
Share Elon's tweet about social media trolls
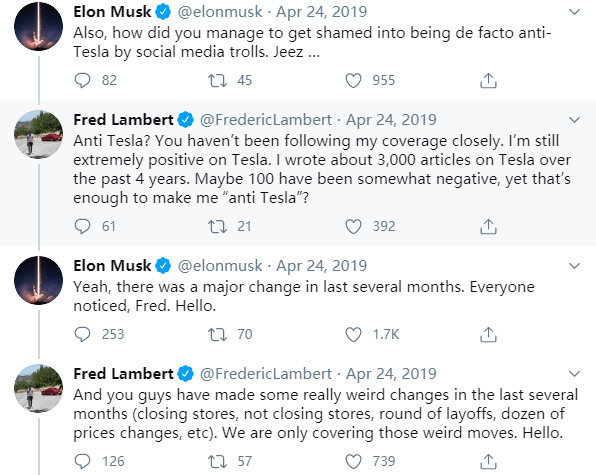click(488, 81)
